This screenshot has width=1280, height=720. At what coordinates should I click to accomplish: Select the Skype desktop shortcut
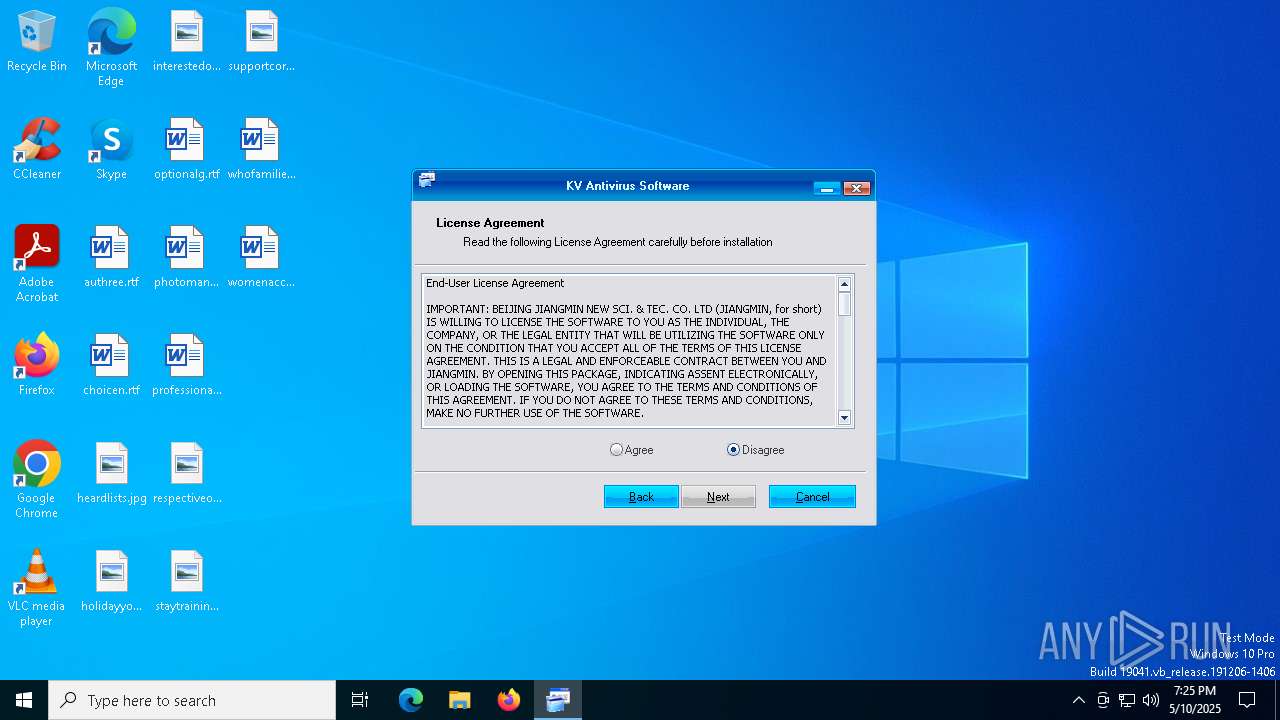(x=111, y=150)
